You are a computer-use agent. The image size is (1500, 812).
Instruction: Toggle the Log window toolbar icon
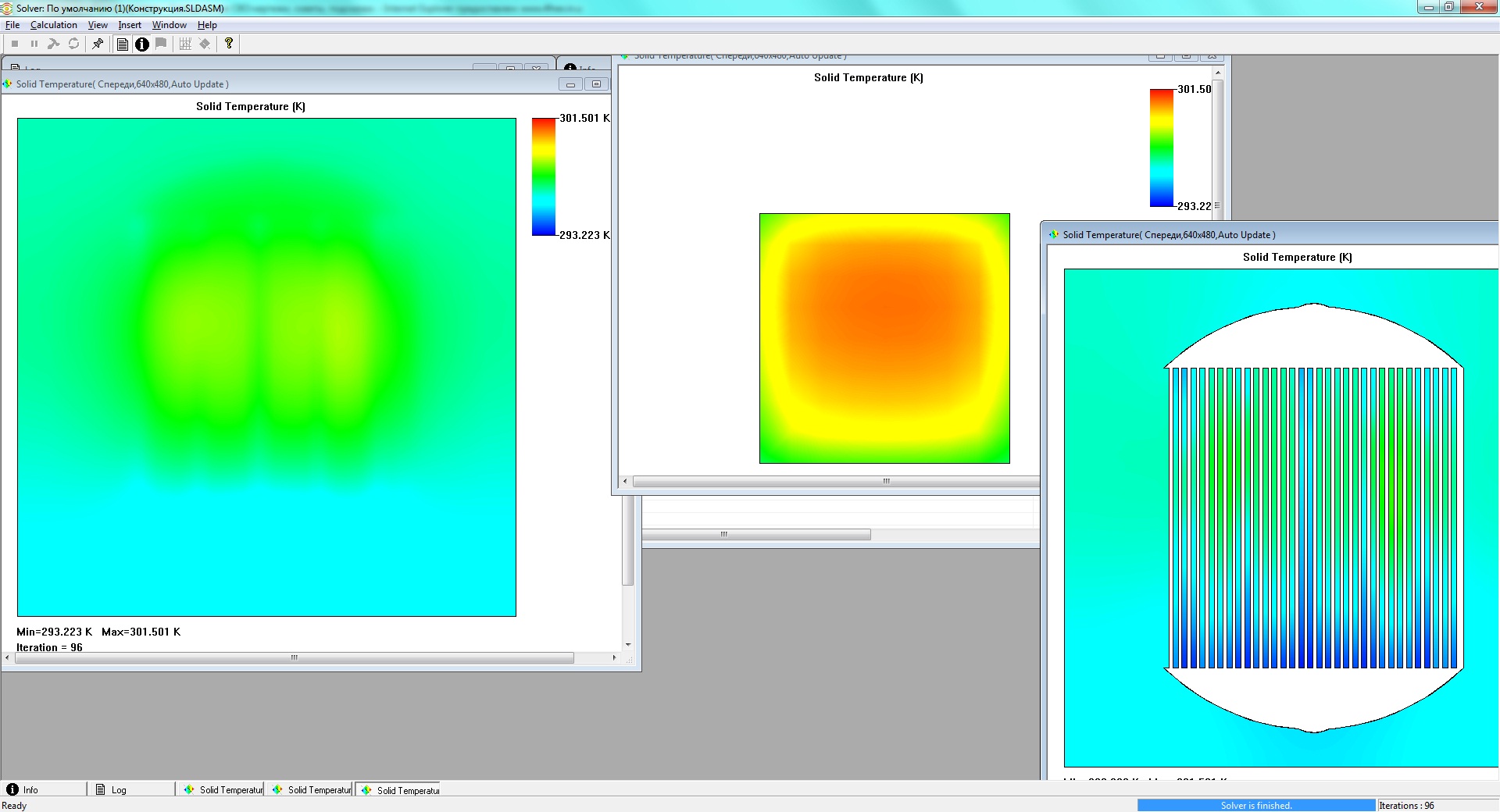(123, 44)
